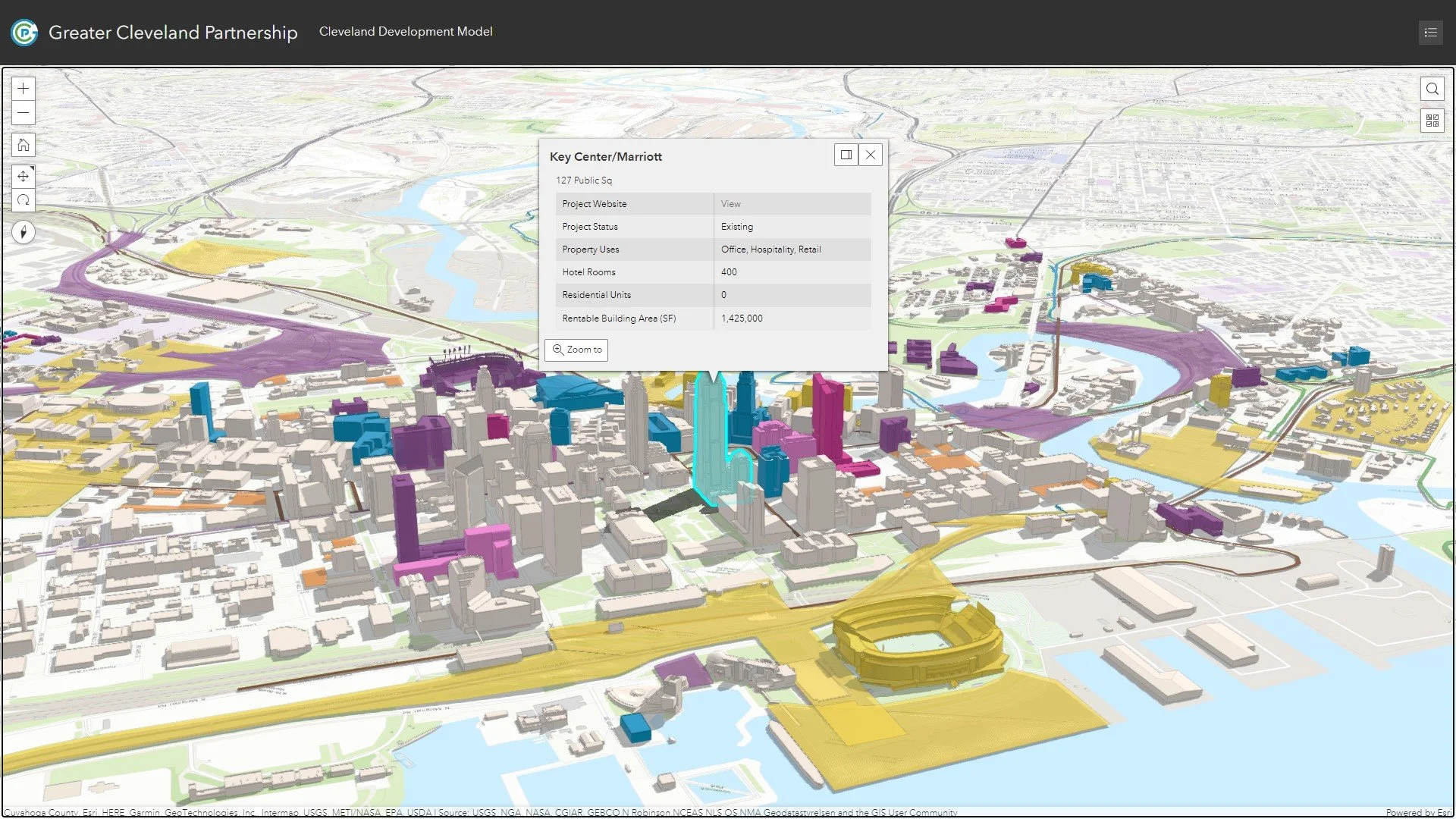Select the Key Center/Marriott popup title
Viewport: 1456px width, 819px height.
click(x=605, y=156)
